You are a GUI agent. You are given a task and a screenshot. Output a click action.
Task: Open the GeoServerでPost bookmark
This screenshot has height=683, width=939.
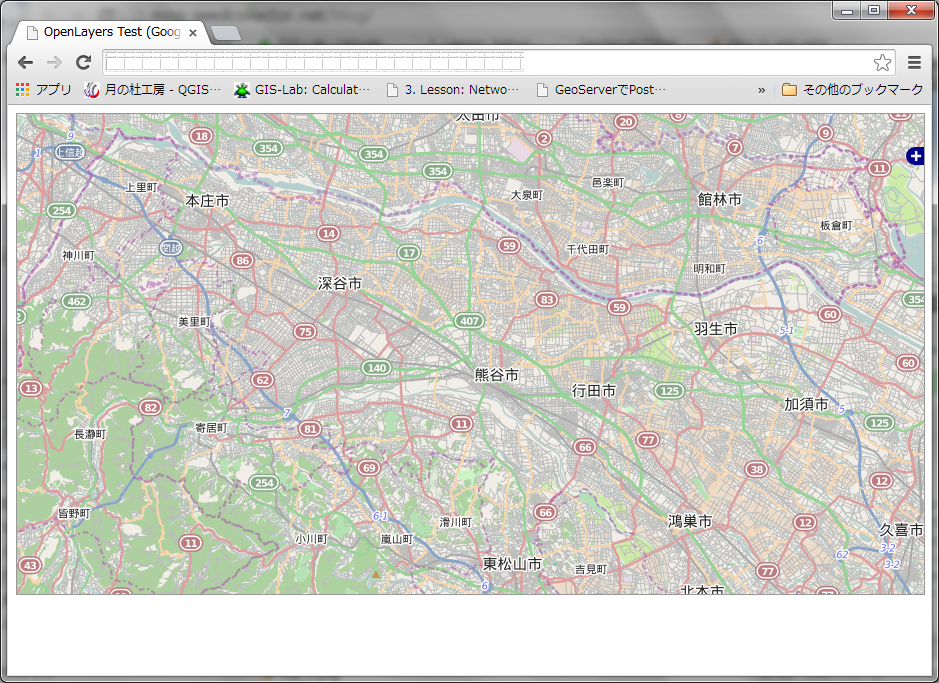[601, 90]
